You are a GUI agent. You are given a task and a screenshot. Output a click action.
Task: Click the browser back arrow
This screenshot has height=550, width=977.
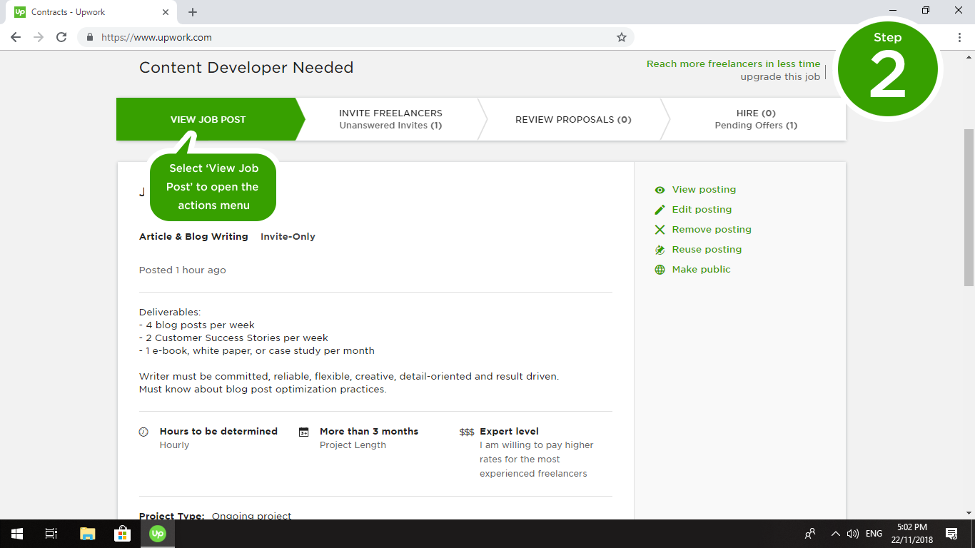(x=16, y=37)
